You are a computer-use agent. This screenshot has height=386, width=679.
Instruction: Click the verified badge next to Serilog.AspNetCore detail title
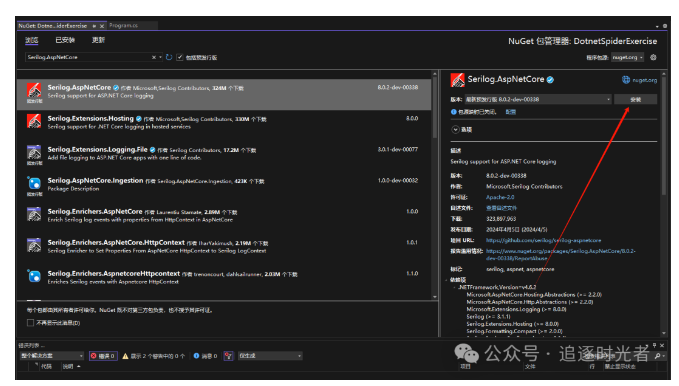tap(550, 80)
